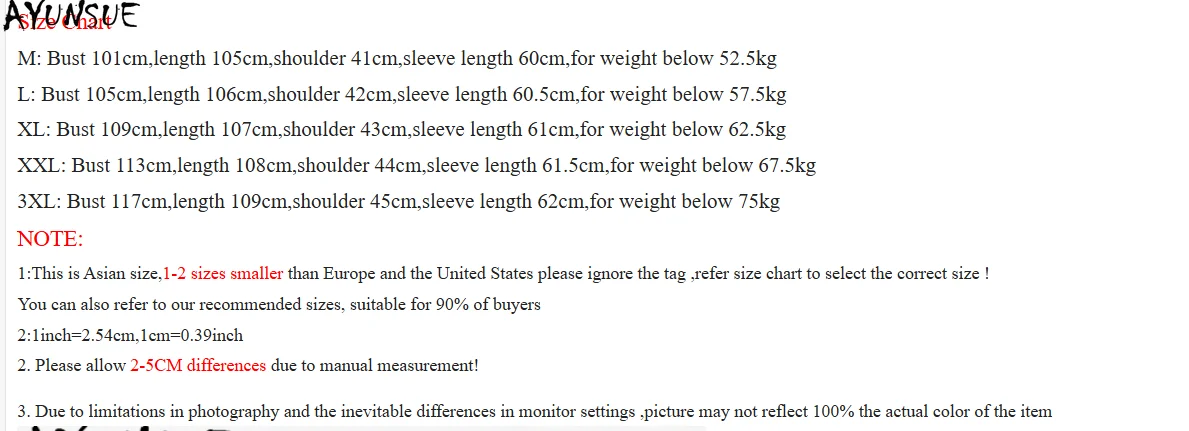Image resolution: width=1189 pixels, height=431 pixels.
Task: Click the red NOTE: heading
Action: coord(50,239)
